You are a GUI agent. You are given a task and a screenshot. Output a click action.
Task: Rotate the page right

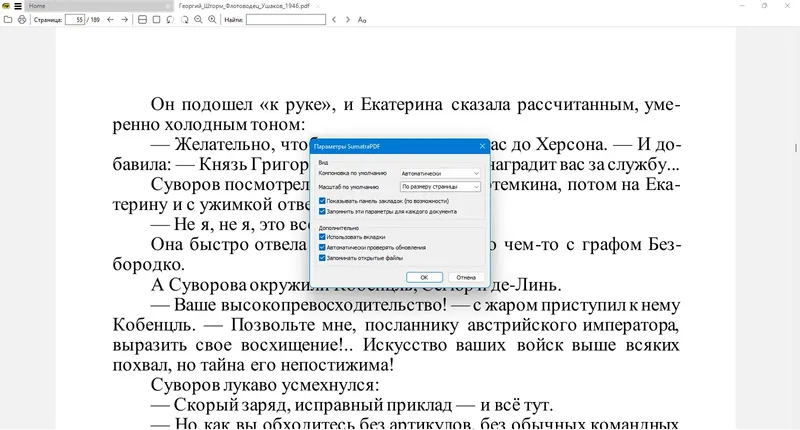[184, 20]
